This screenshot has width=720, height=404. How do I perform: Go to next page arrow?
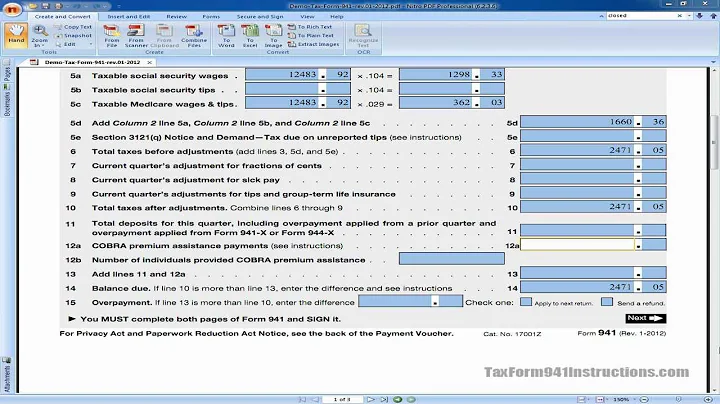coord(371,399)
